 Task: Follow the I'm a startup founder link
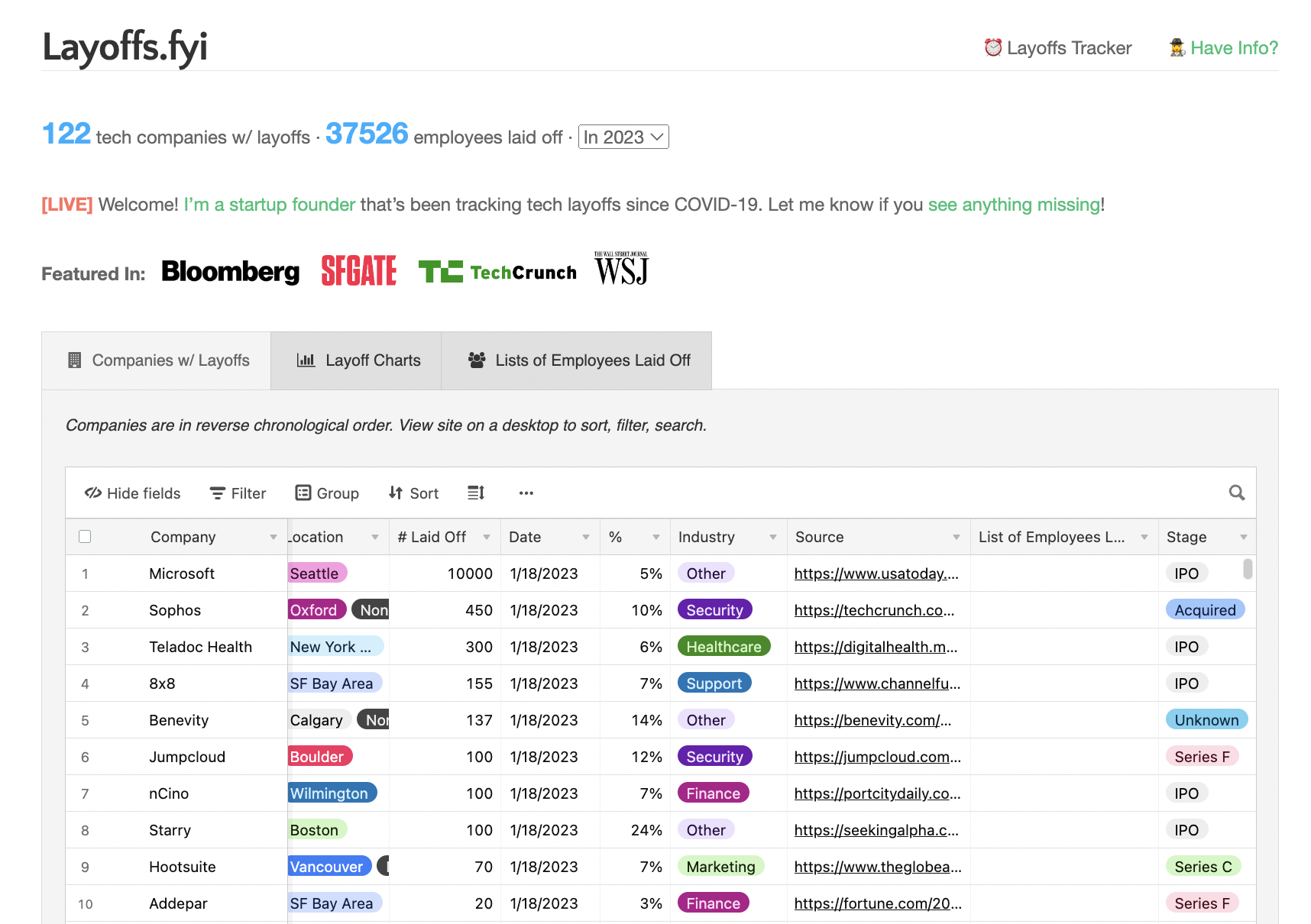point(270,205)
